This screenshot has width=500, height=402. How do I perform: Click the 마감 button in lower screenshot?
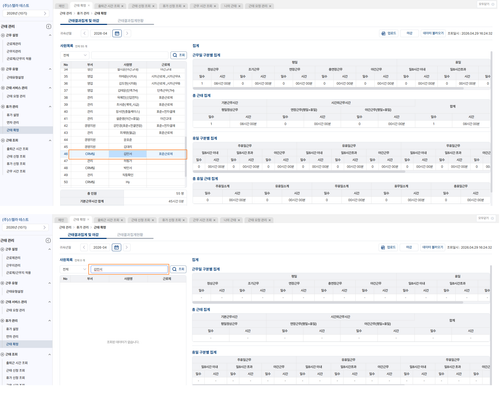(x=409, y=247)
